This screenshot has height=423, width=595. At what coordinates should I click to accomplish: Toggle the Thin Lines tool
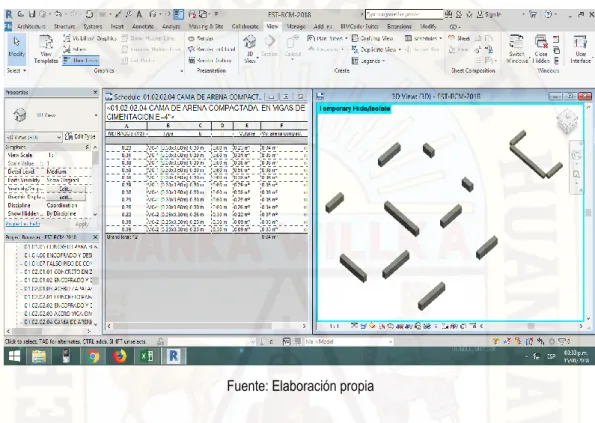point(81,60)
